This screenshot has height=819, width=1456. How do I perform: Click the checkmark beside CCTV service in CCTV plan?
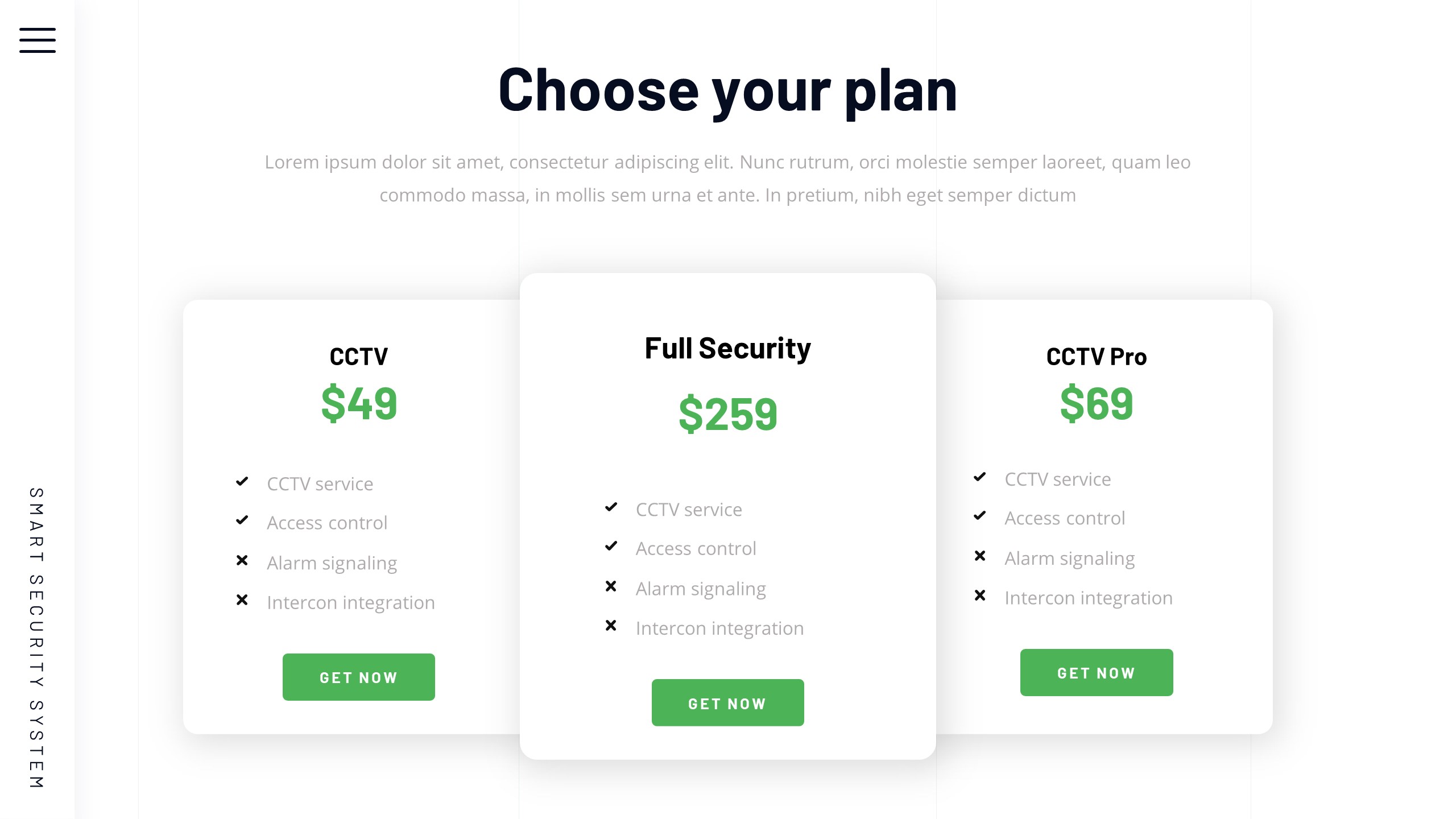(x=242, y=482)
